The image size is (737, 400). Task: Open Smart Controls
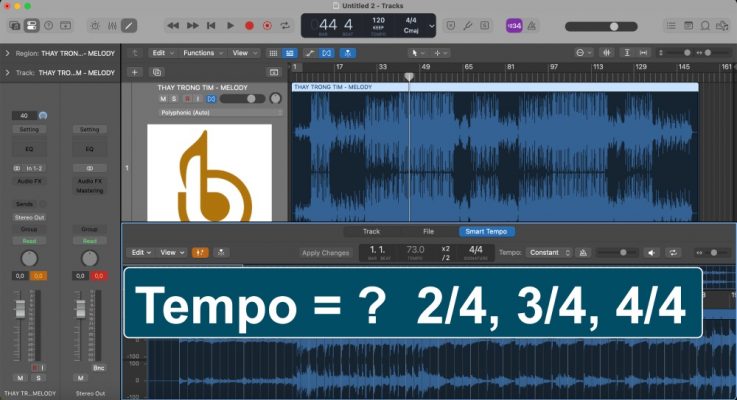click(95, 25)
